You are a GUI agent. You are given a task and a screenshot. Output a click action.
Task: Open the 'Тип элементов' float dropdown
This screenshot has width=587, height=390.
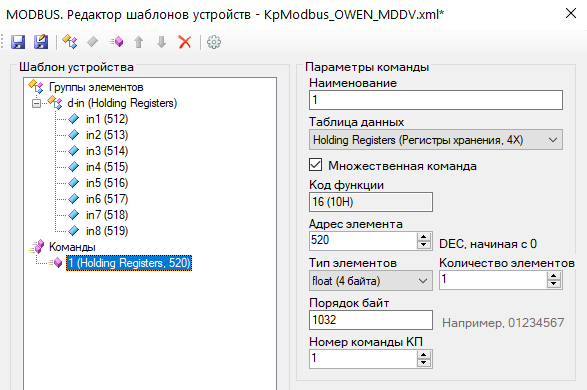[x=371, y=281]
